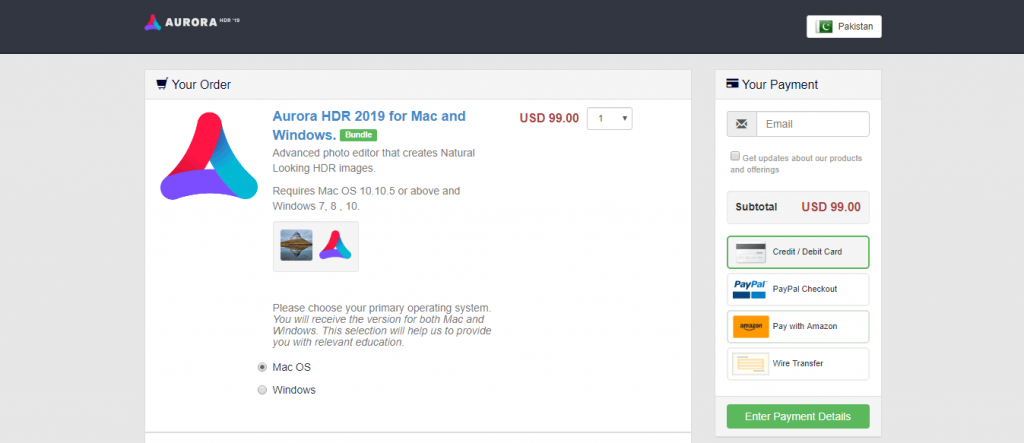Choose Credit / Debit Card payment option

click(x=798, y=252)
